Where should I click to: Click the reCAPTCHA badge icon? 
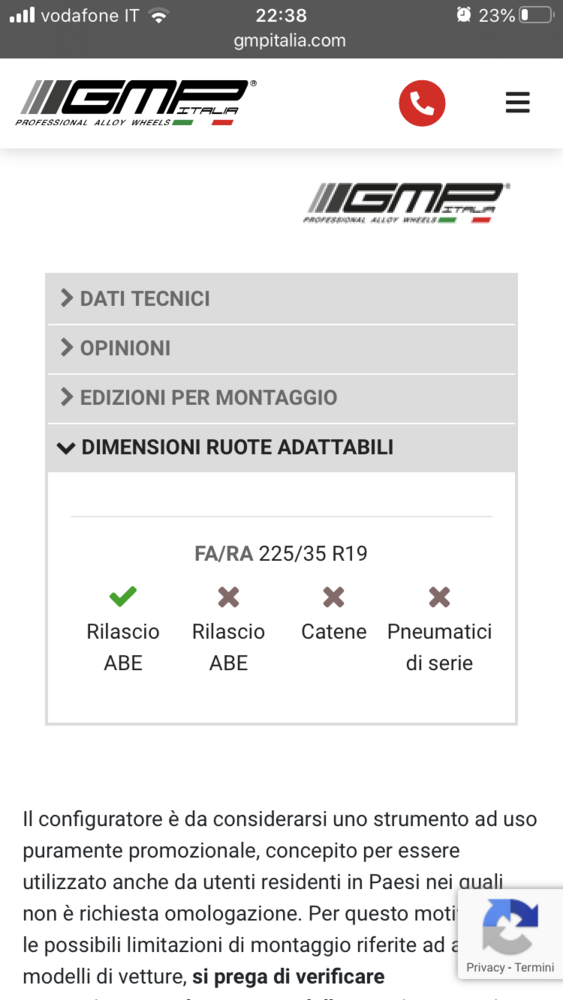click(510, 926)
